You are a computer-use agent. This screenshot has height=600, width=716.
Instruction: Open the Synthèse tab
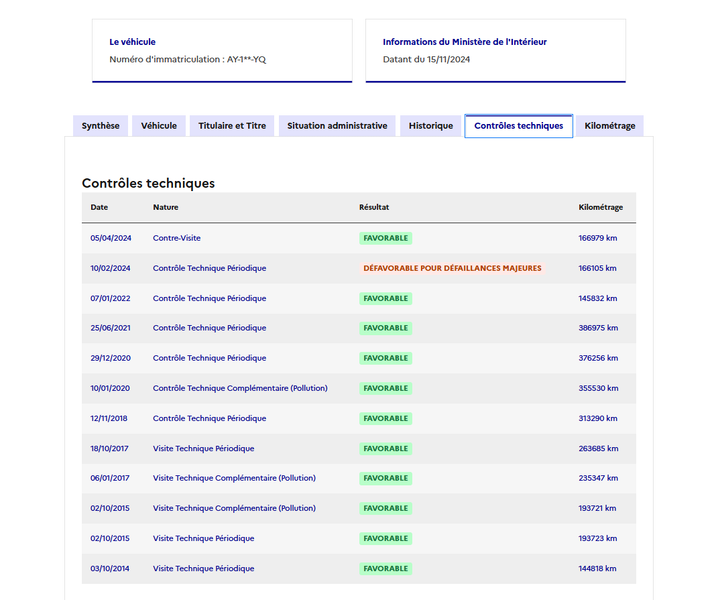(100, 126)
